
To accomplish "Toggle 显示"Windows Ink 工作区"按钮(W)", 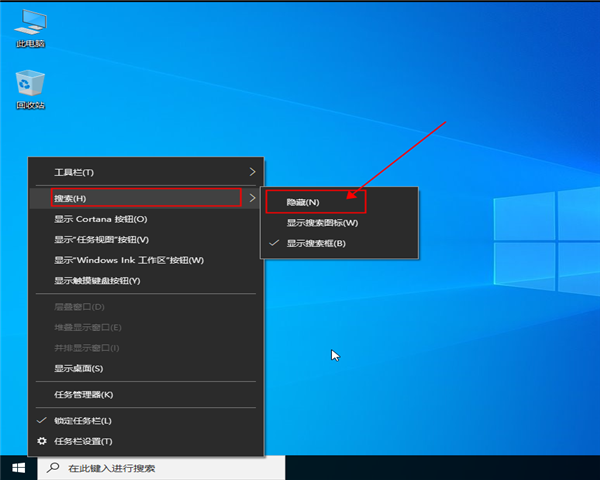I will click(x=128, y=260).
